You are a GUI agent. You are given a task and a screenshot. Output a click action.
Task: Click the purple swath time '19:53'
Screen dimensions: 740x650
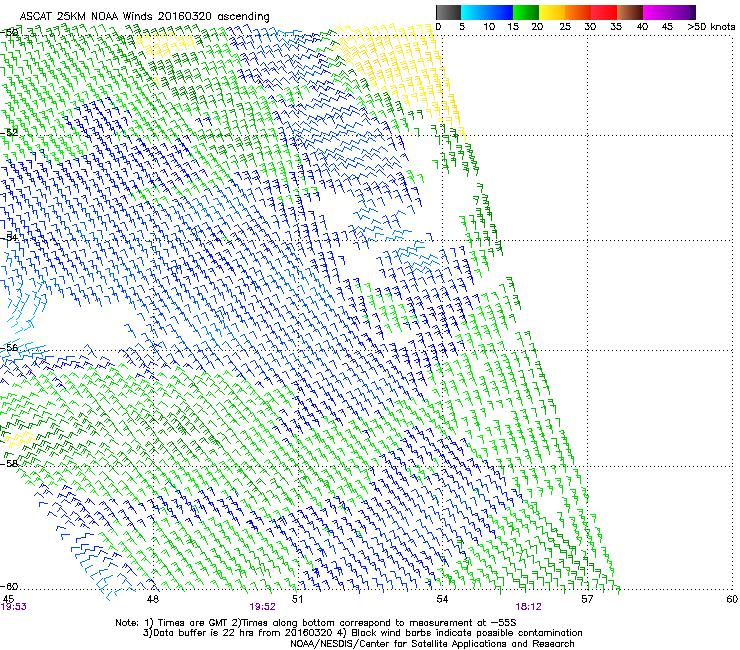[14, 607]
